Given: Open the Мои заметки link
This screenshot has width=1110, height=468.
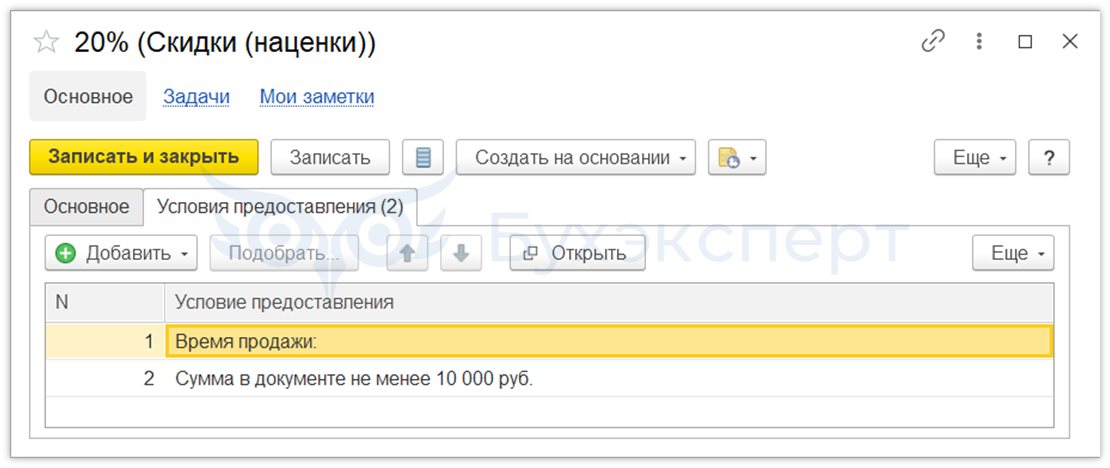Looking at the screenshot, I should [x=316, y=96].
